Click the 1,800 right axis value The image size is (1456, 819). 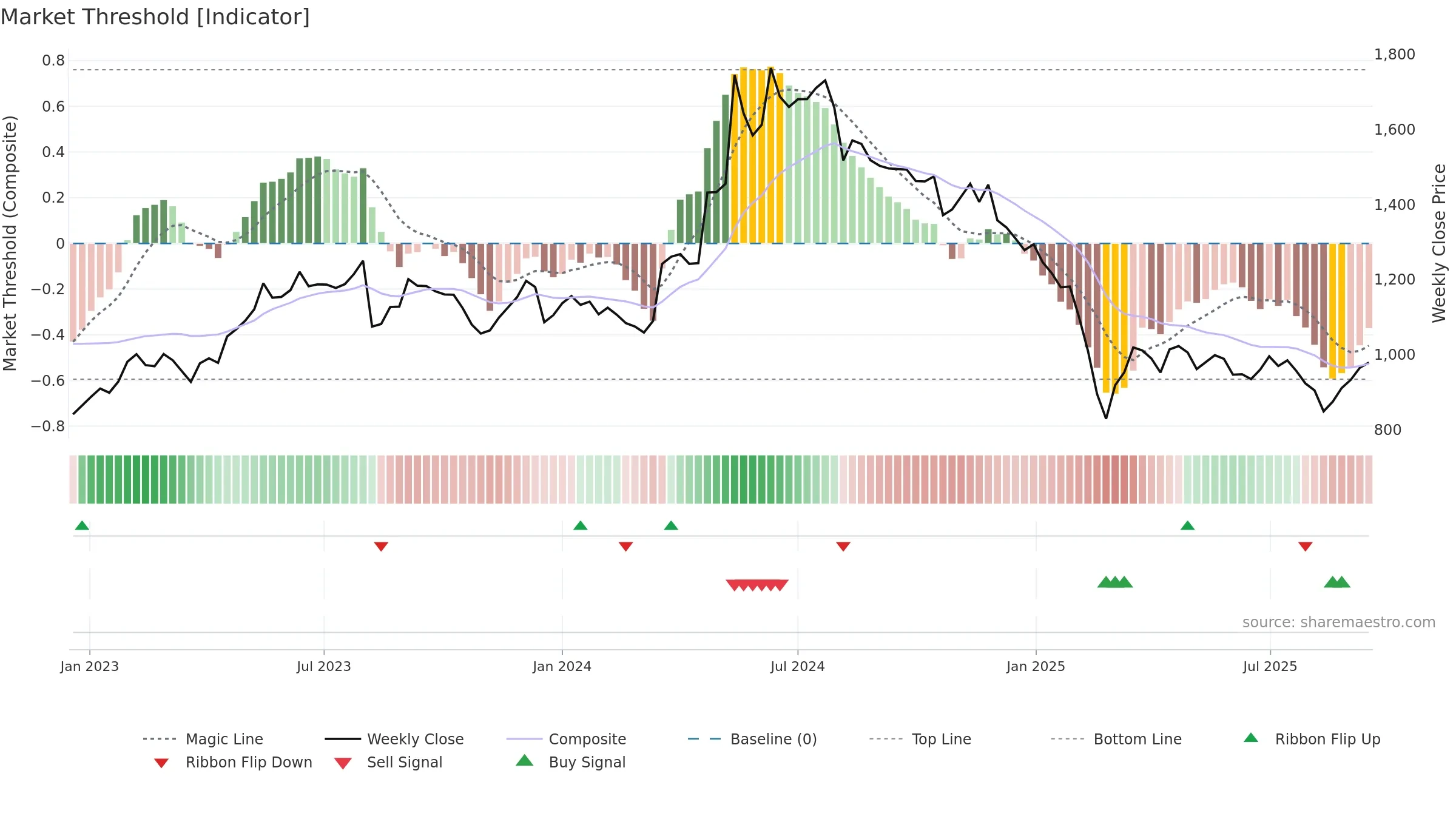pyautogui.click(x=1395, y=54)
